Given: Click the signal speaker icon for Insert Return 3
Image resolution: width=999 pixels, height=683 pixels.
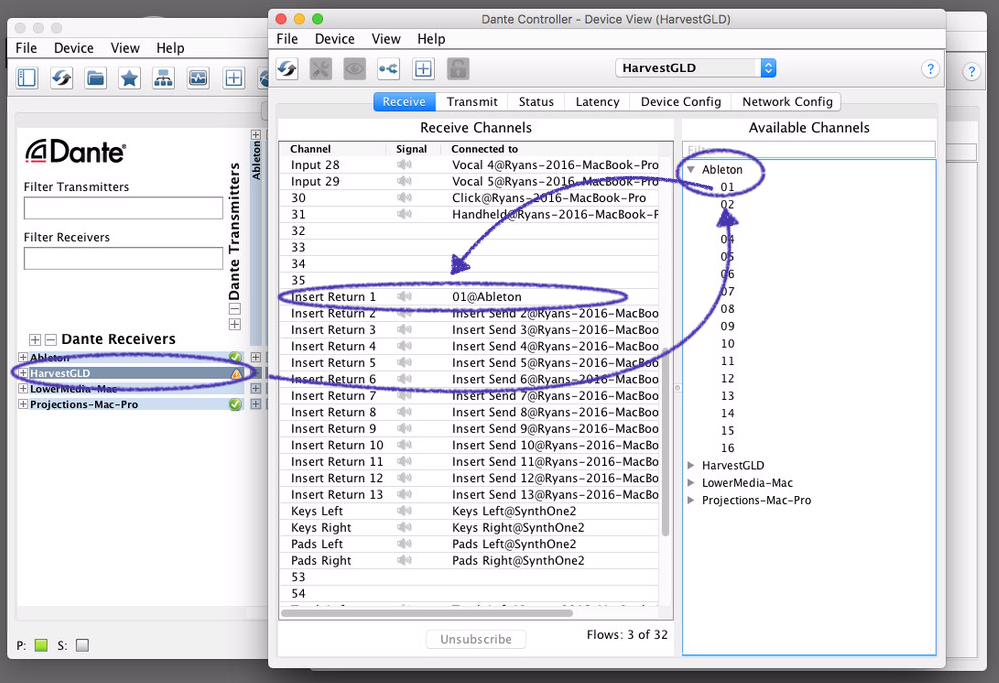Looking at the screenshot, I should pyautogui.click(x=404, y=329).
